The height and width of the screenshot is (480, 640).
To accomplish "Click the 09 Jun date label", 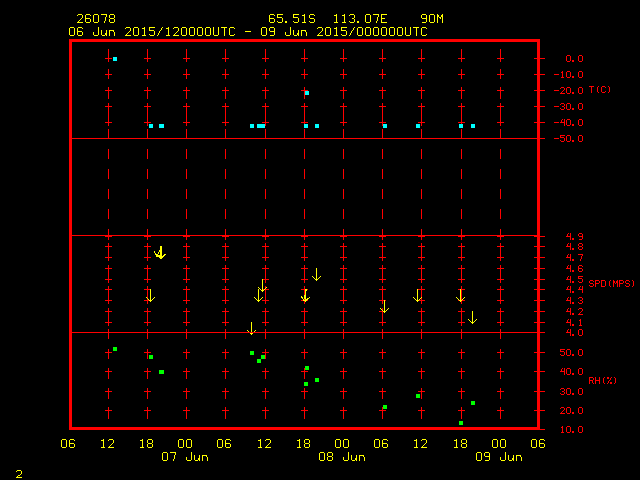I will pos(498,457).
